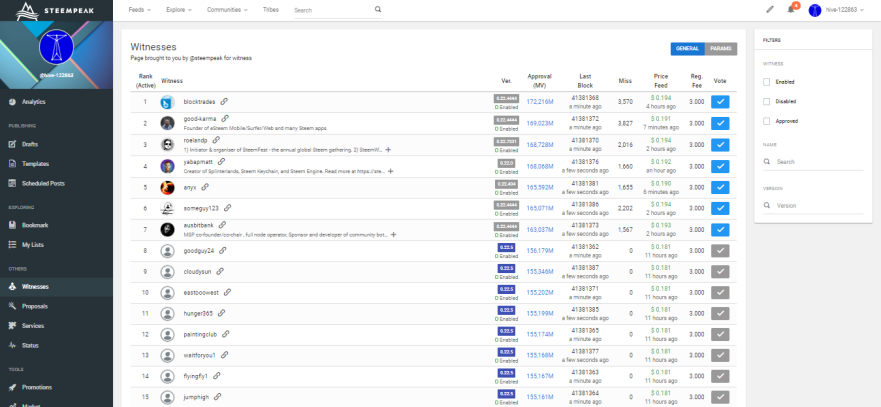Click the link icon next to anyx
The height and width of the screenshot is (407, 881).
coord(205,187)
